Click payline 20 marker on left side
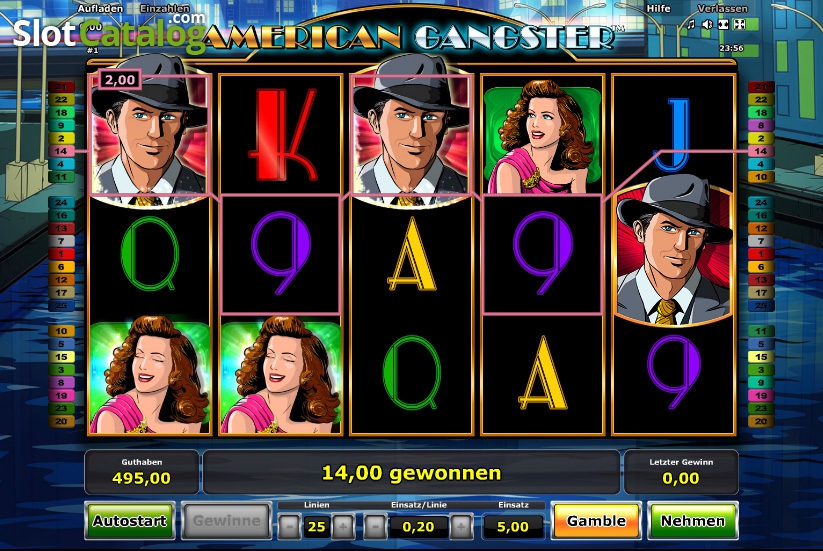 point(61,421)
